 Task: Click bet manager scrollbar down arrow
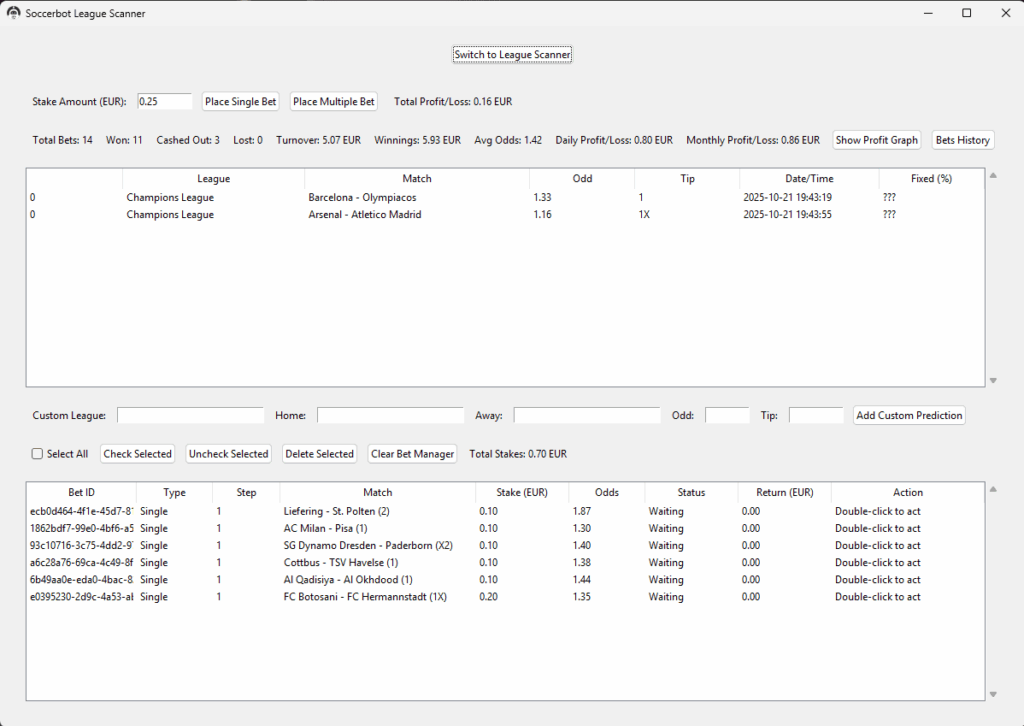993,694
